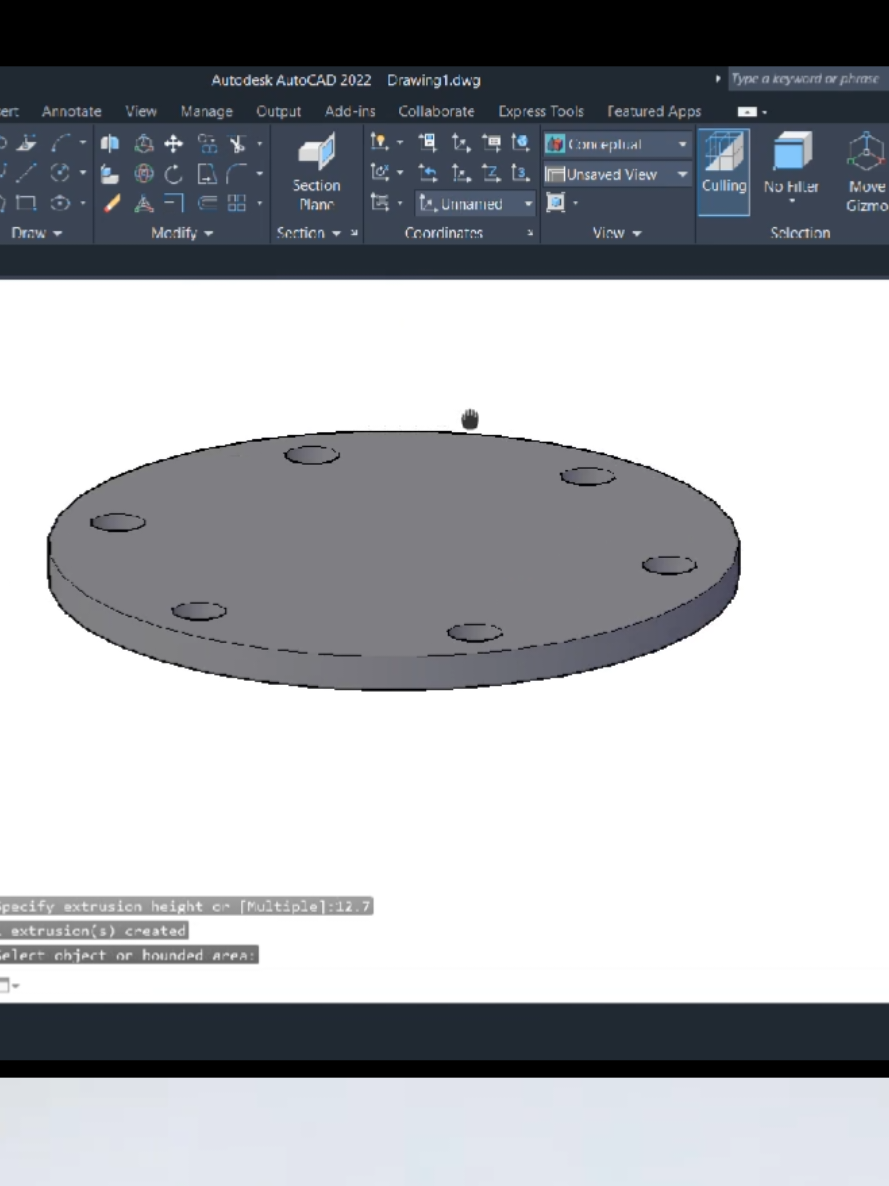Choose the Offset tool

coord(206,203)
